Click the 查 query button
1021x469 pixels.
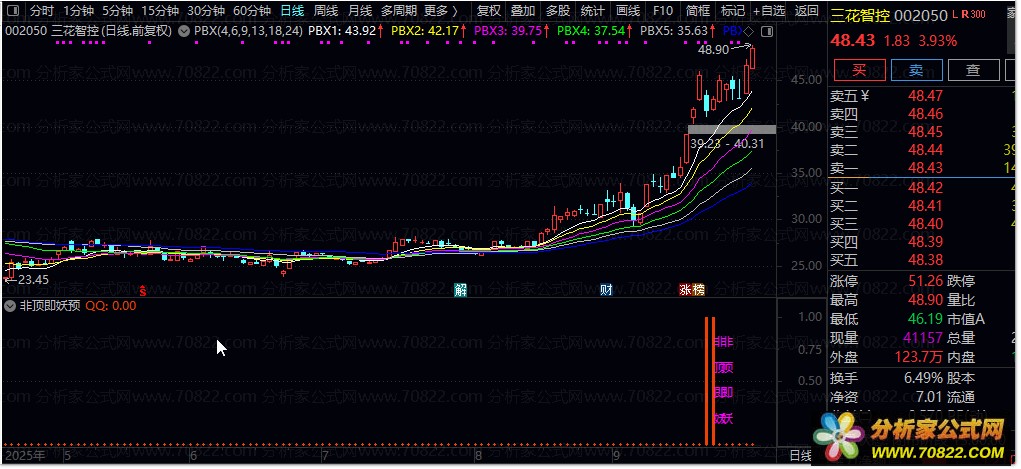click(x=973, y=70)
